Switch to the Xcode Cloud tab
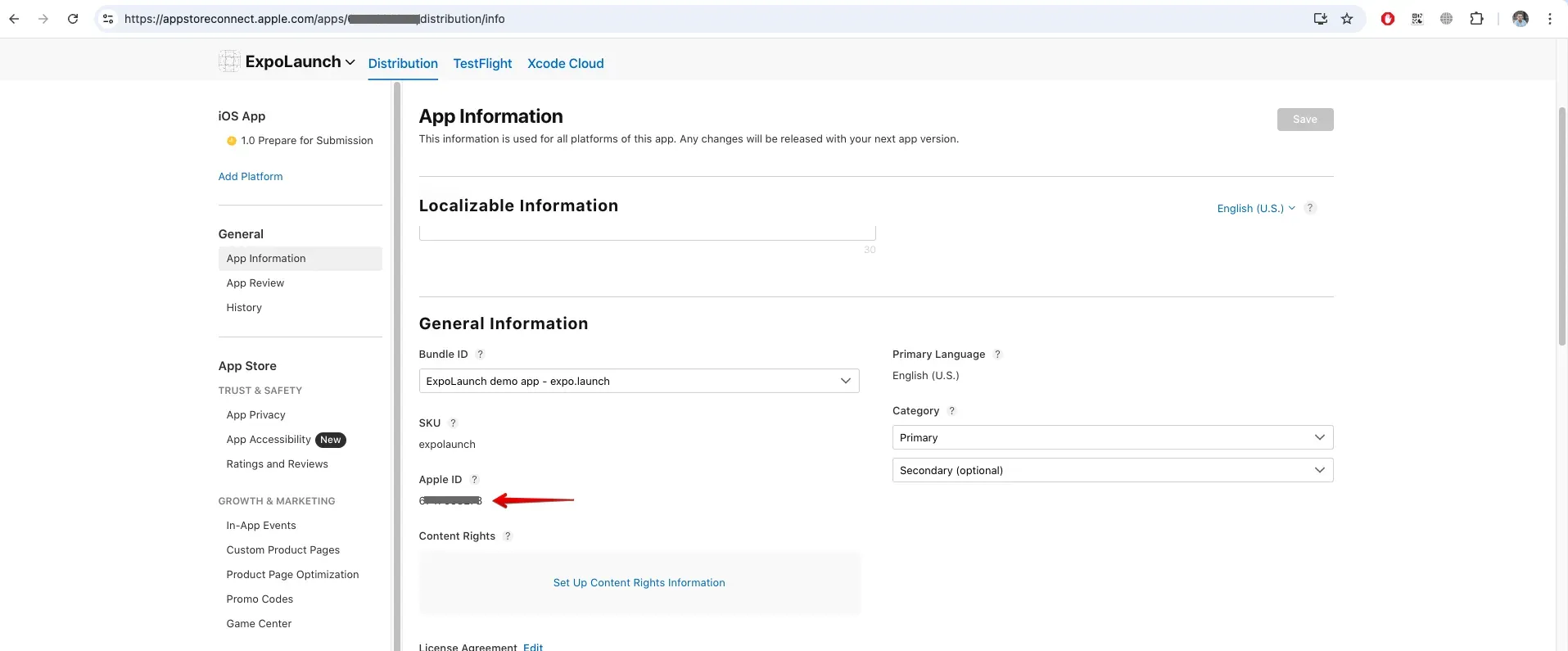 (x=566, y=63)
